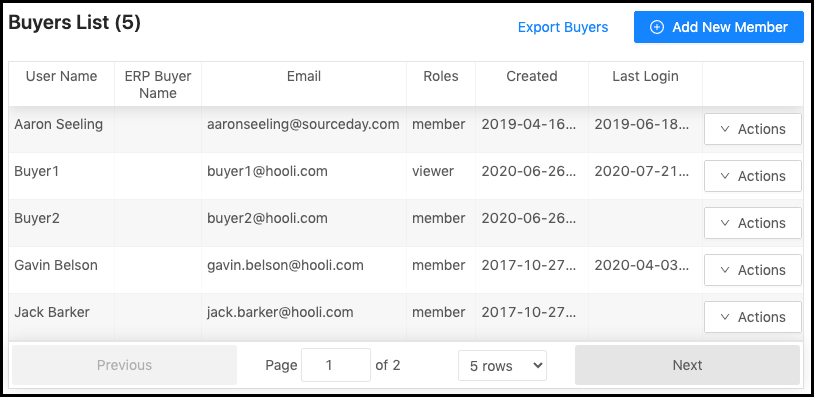Sort by ERP Buyer Name column header
Viewport: 814px width, 397px height.
[158, 85]
